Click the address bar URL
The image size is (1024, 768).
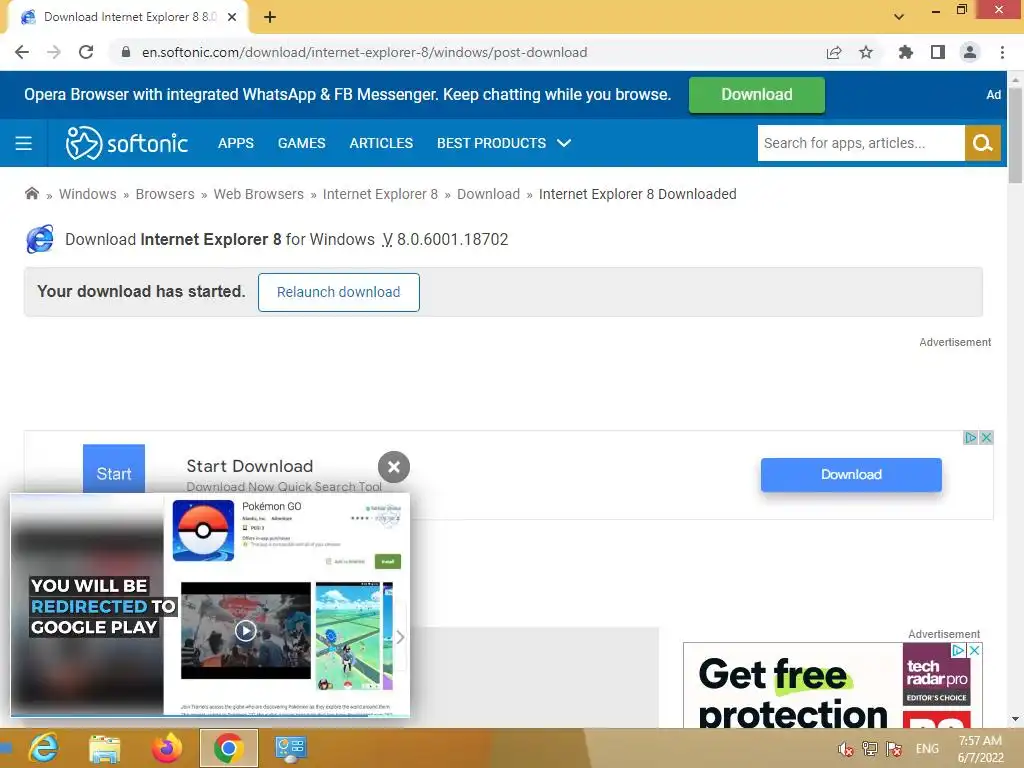coord(364,52)
